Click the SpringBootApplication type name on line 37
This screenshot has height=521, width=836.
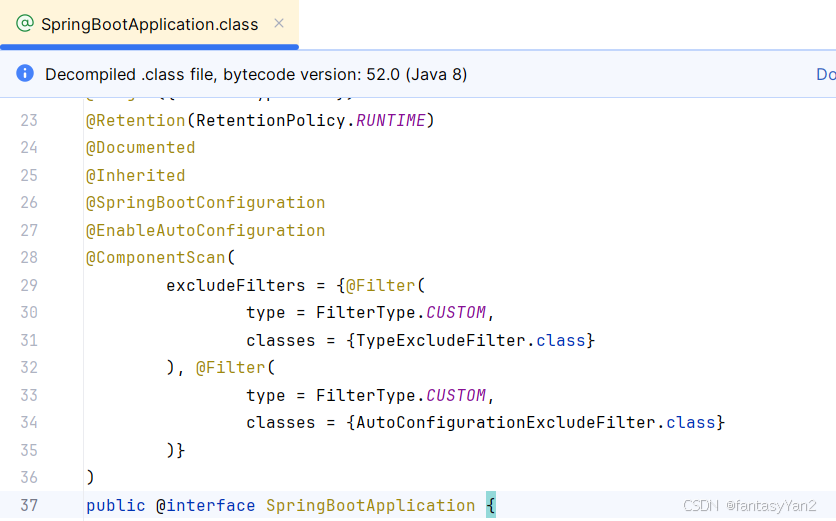click(x=371, y=506)
